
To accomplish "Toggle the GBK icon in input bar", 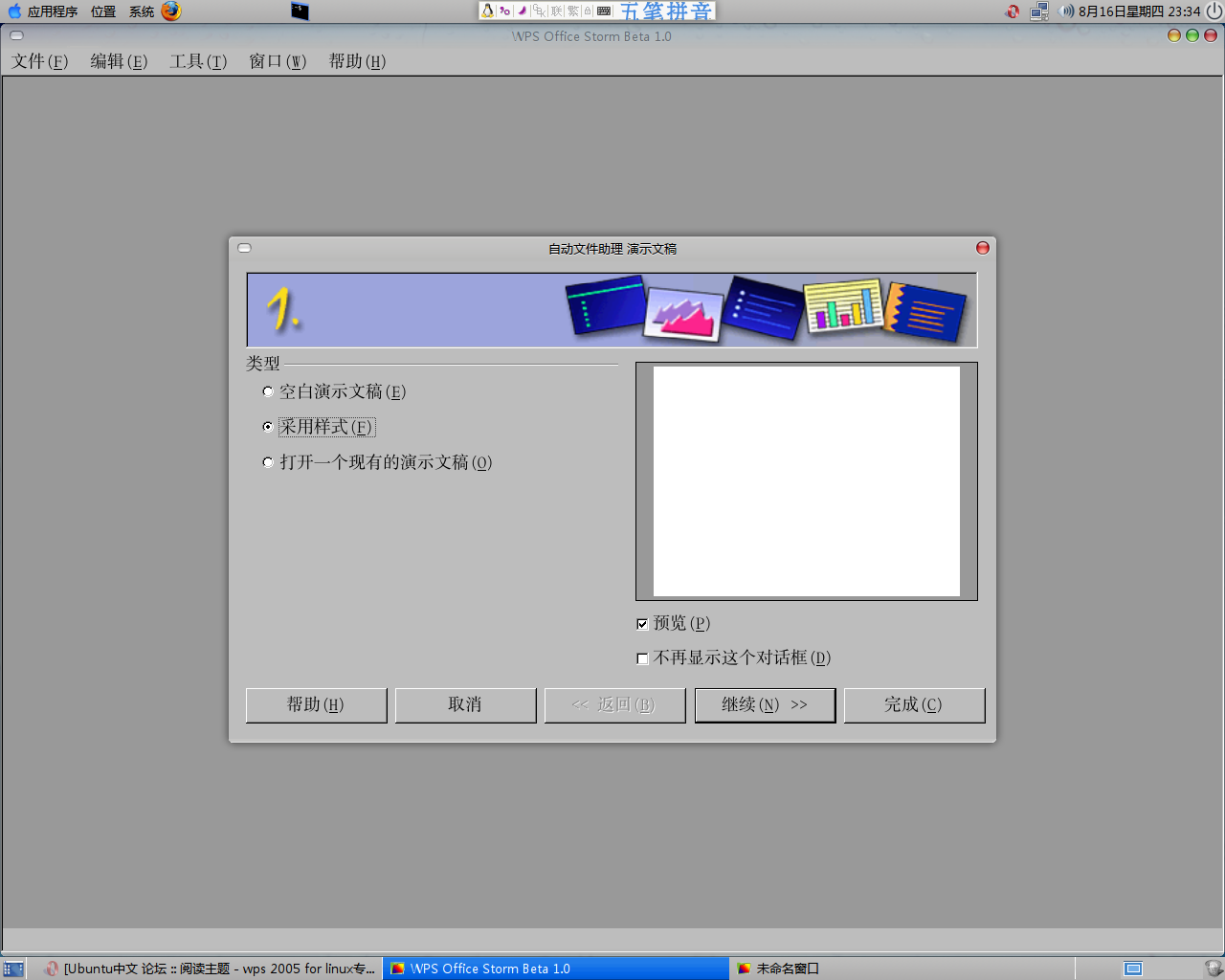I will coord(540,11).
